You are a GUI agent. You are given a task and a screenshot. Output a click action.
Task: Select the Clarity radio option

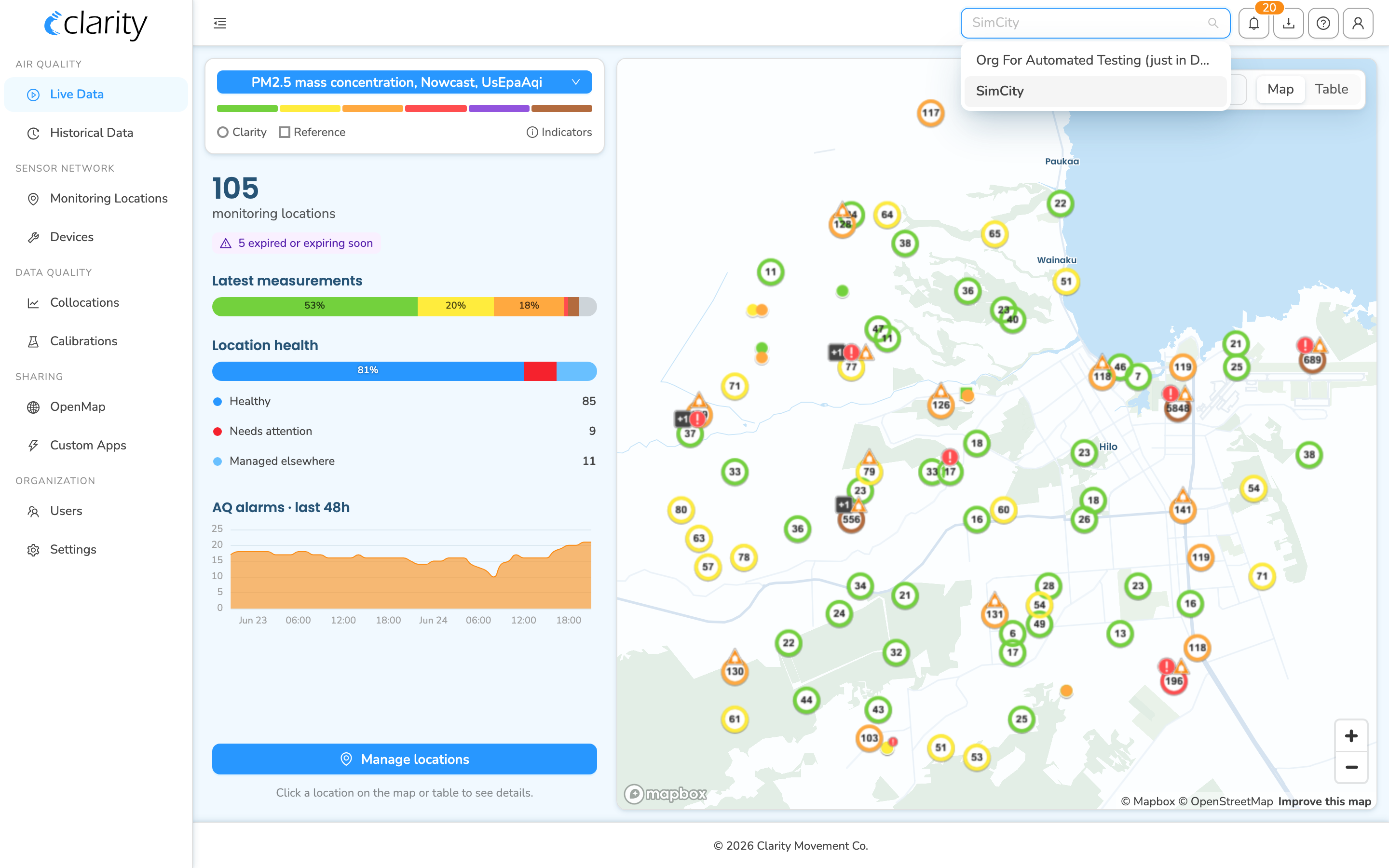click(223, 132)
